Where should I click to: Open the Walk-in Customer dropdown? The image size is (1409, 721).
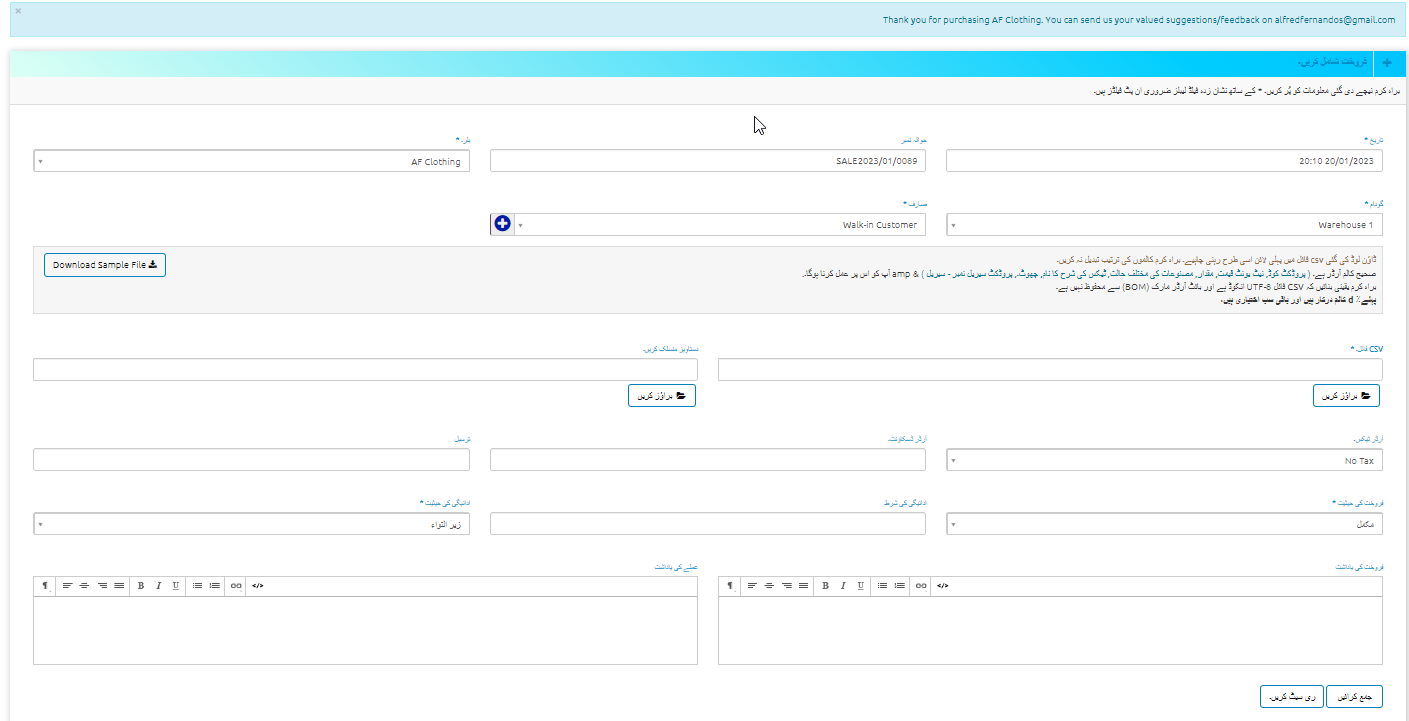pyautogui.click(x=720, y=225)
